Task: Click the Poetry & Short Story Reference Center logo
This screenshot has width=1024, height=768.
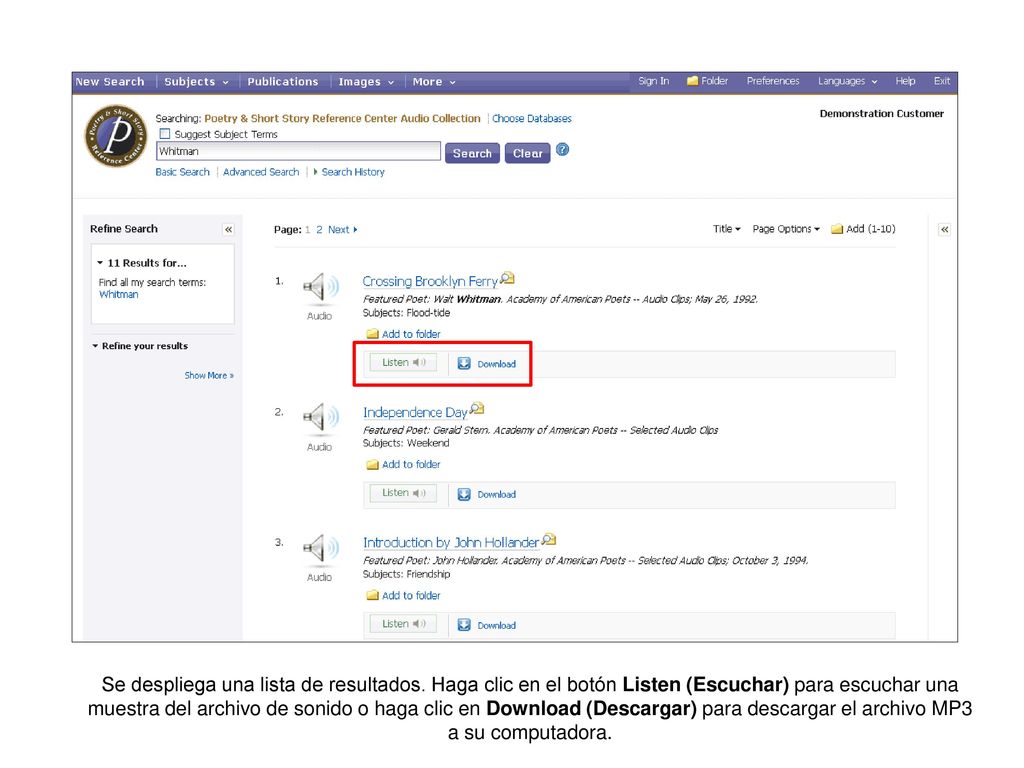Action: point(116,136)
